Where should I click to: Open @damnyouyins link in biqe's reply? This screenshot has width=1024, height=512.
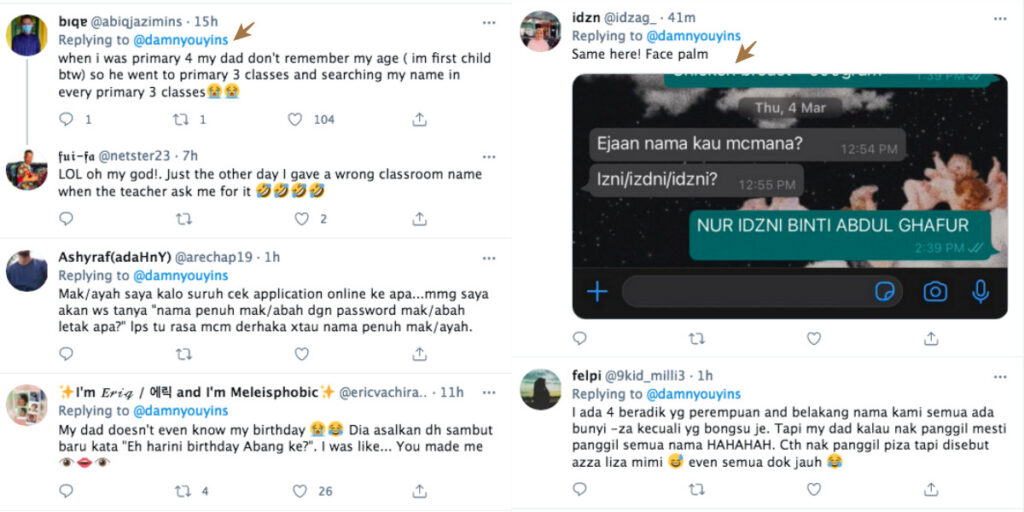[180, 40]
